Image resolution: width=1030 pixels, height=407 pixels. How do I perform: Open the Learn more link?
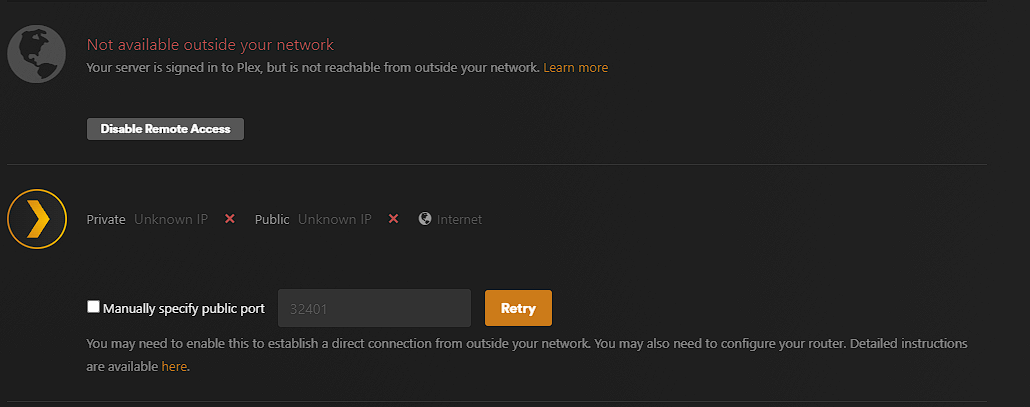coord(575,68)
